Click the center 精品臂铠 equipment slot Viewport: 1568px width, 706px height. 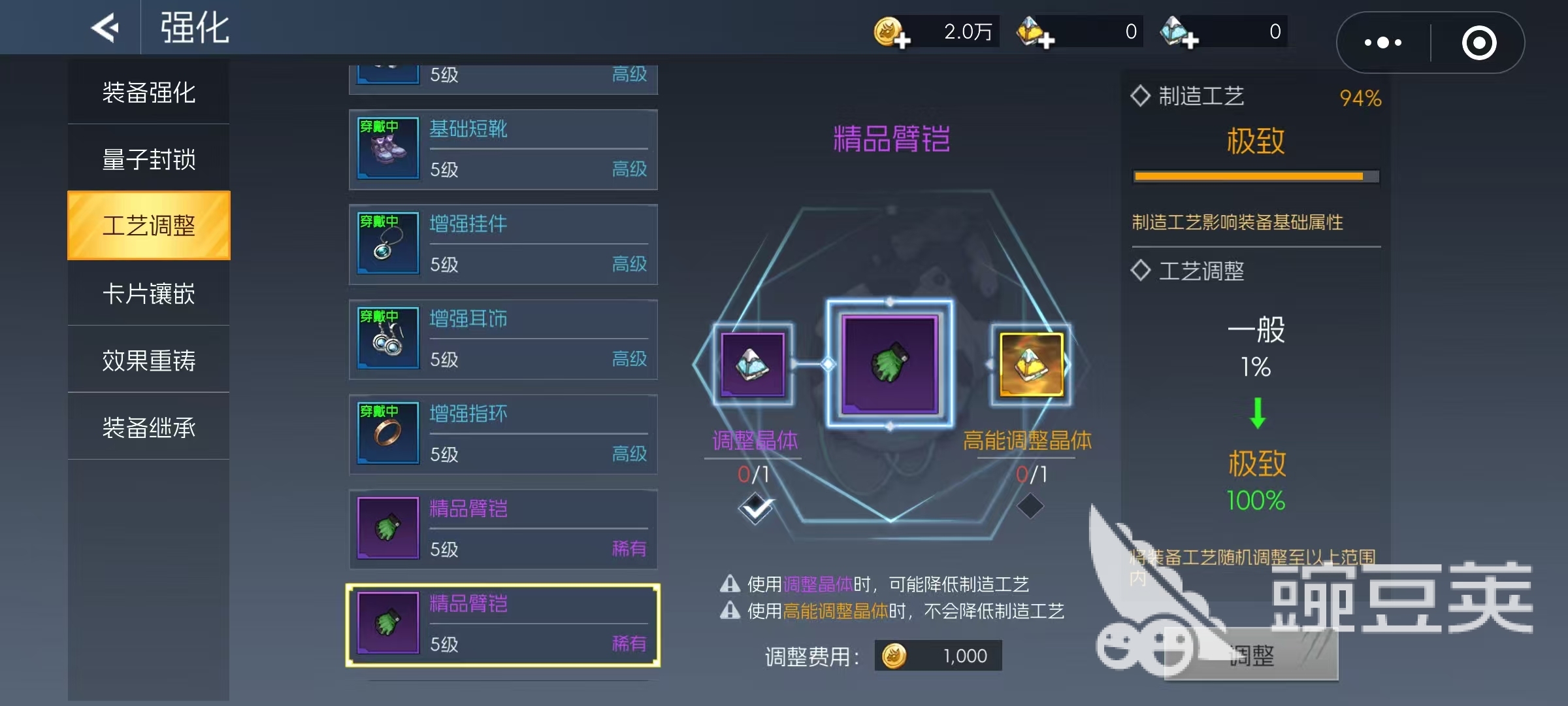[890, 365]
